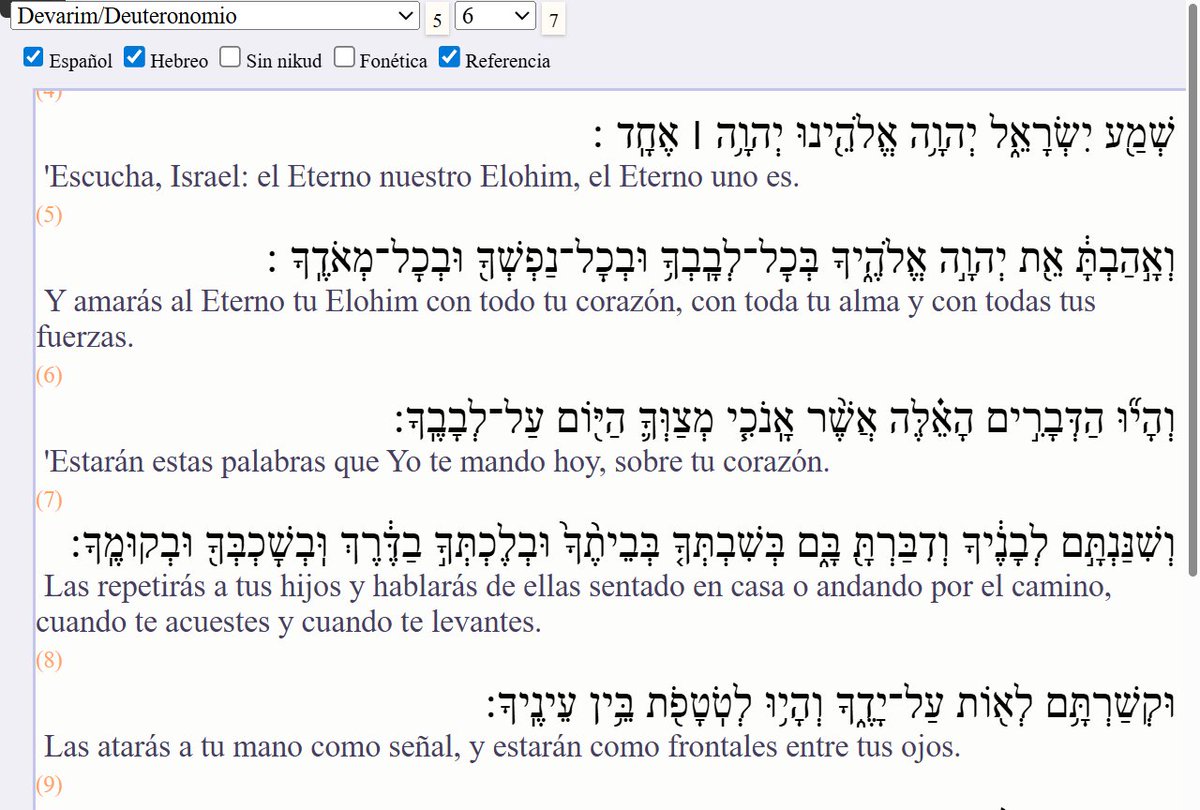1200x810 pixels.
Task: Click the word "fuerzas." in verse 5
Action: click(84, 337)
